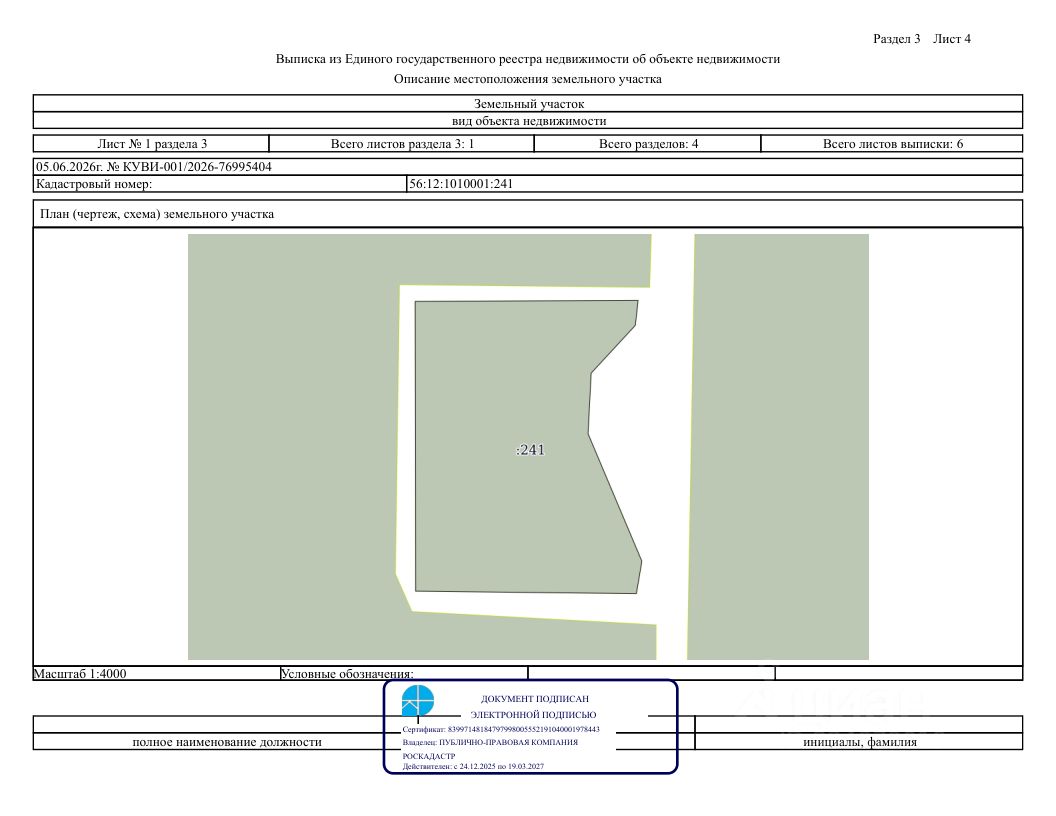This screenshot has height=816, width=1056.
Task: Click the green neighboring parcel right of the road
Action: (x=780, y=447)
